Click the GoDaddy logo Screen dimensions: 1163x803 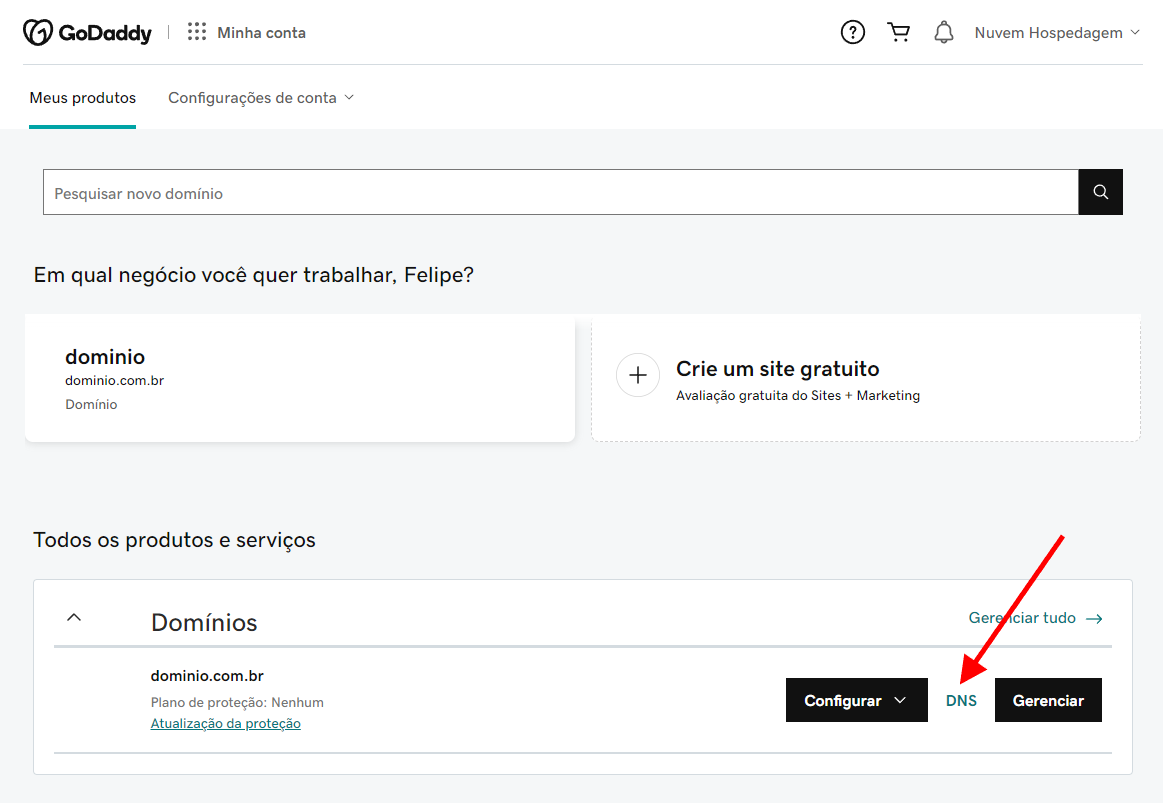[x=87, y=33]
